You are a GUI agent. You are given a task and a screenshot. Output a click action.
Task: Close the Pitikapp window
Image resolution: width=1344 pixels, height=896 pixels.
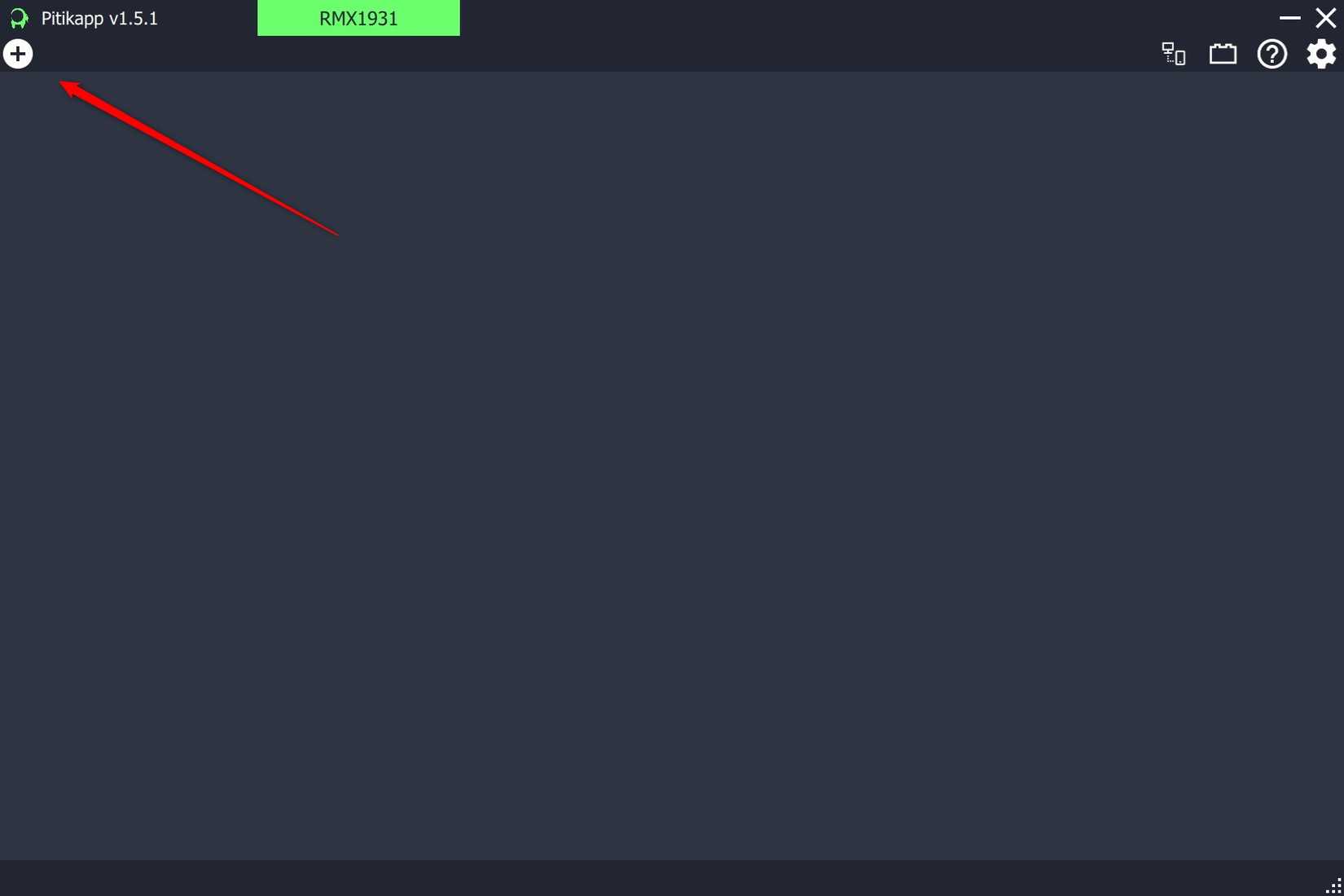coord(1325,18)
